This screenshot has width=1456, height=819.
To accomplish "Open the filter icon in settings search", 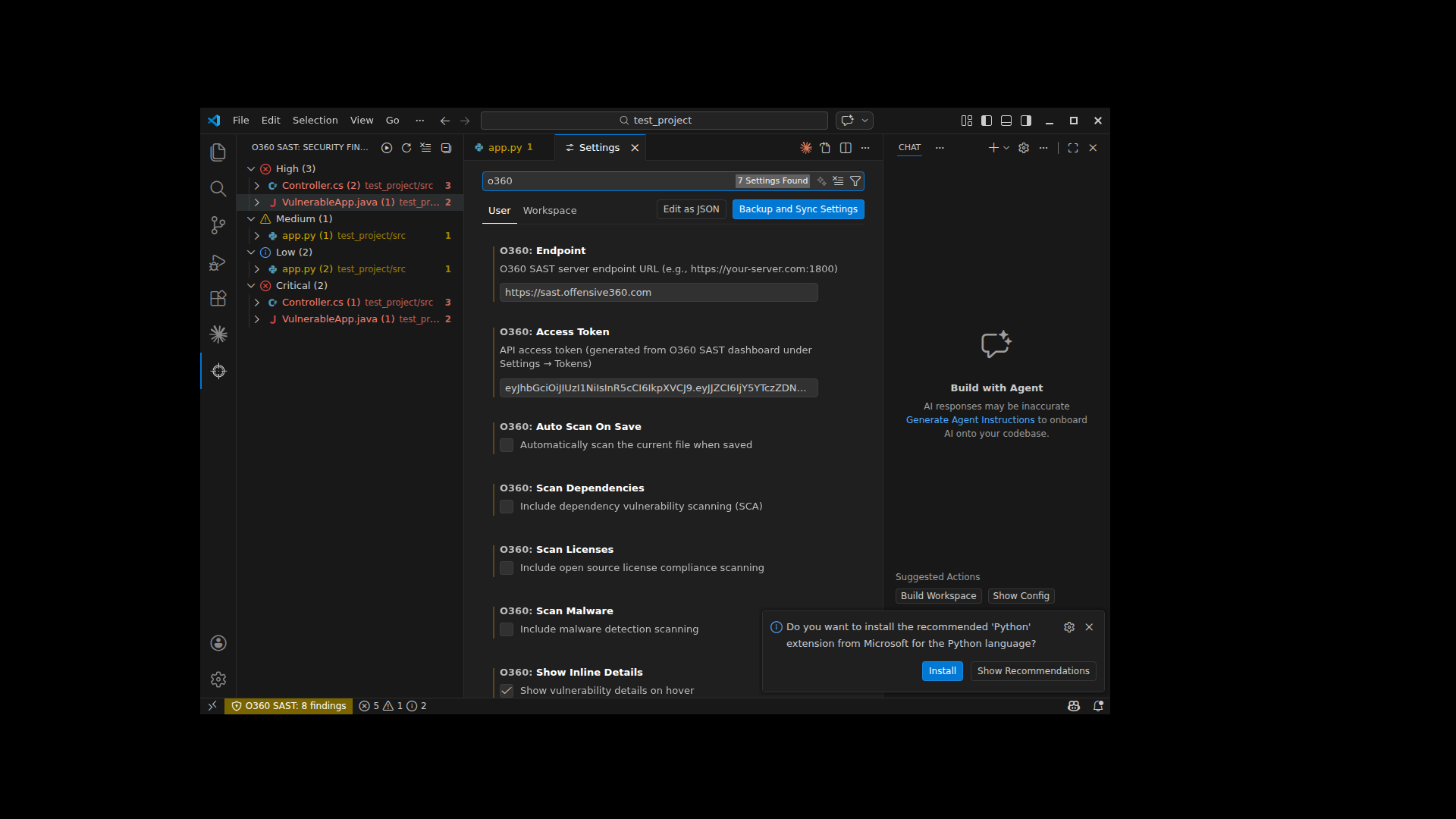I will click(x=855, y=181).
